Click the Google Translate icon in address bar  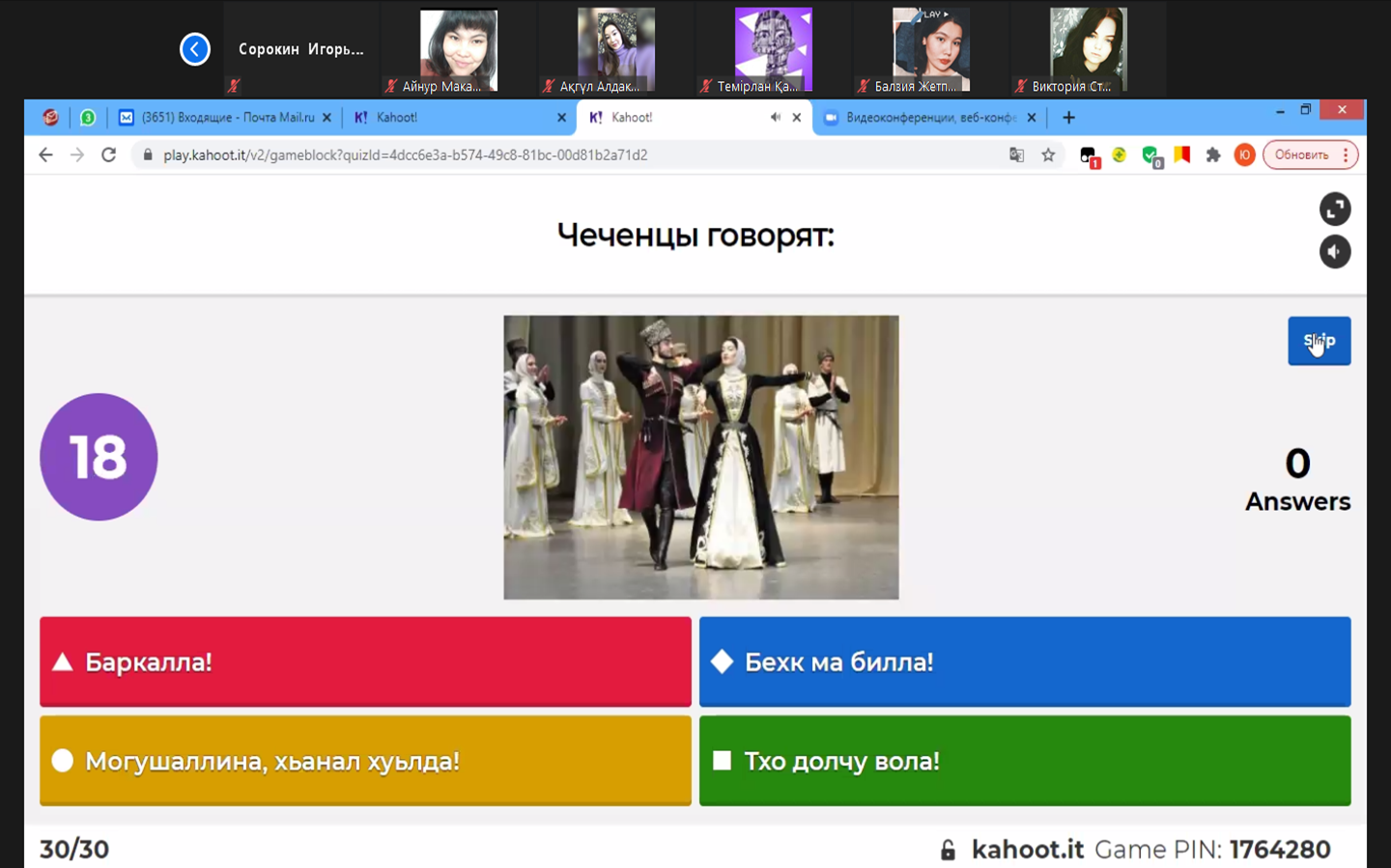click(1016, 154)
